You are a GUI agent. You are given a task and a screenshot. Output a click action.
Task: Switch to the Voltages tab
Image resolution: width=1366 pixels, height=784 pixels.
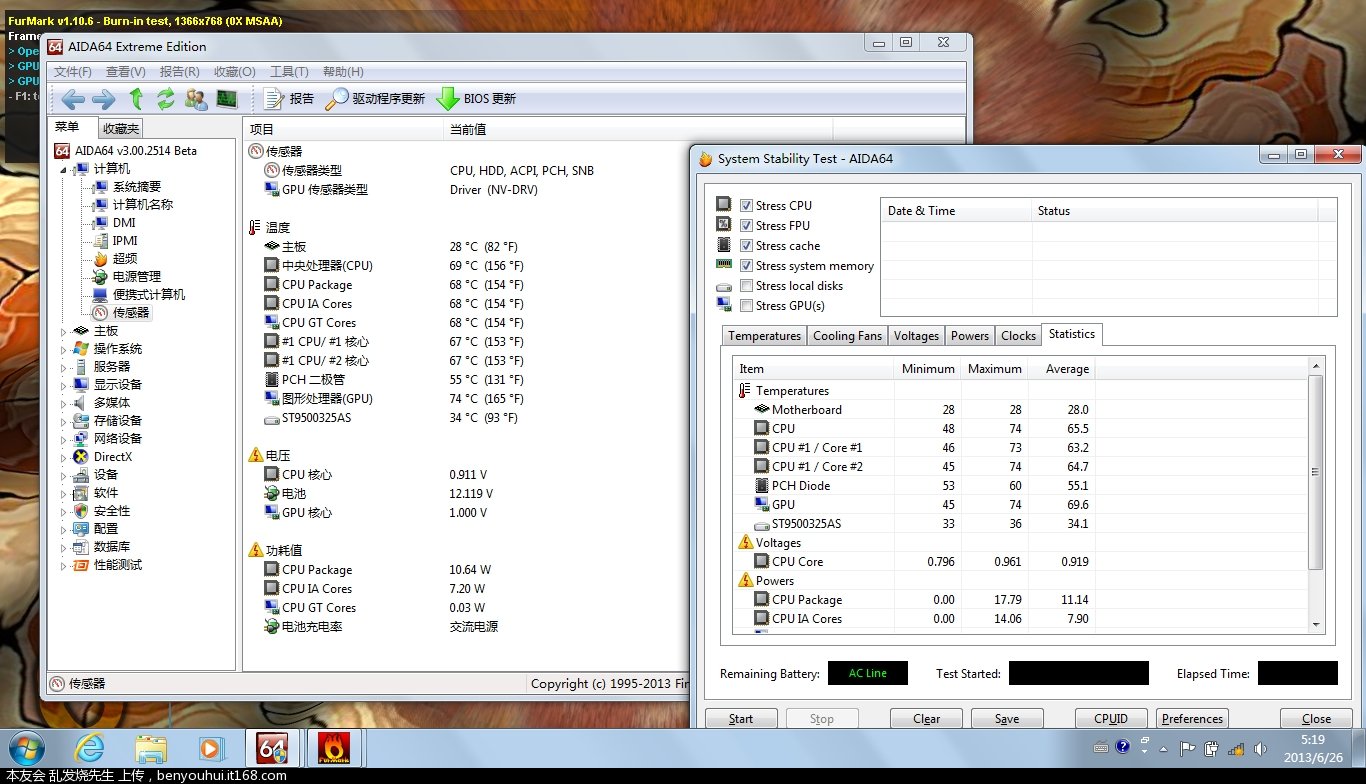point(916,336)
